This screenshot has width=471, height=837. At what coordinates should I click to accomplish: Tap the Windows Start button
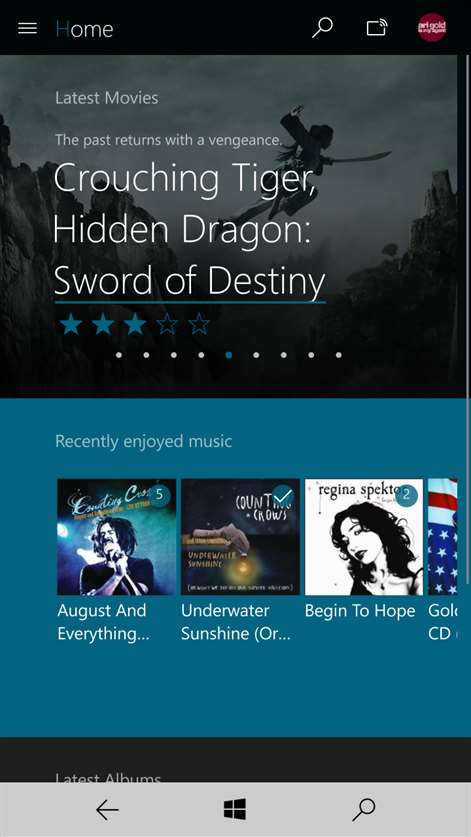coord(235,809)
